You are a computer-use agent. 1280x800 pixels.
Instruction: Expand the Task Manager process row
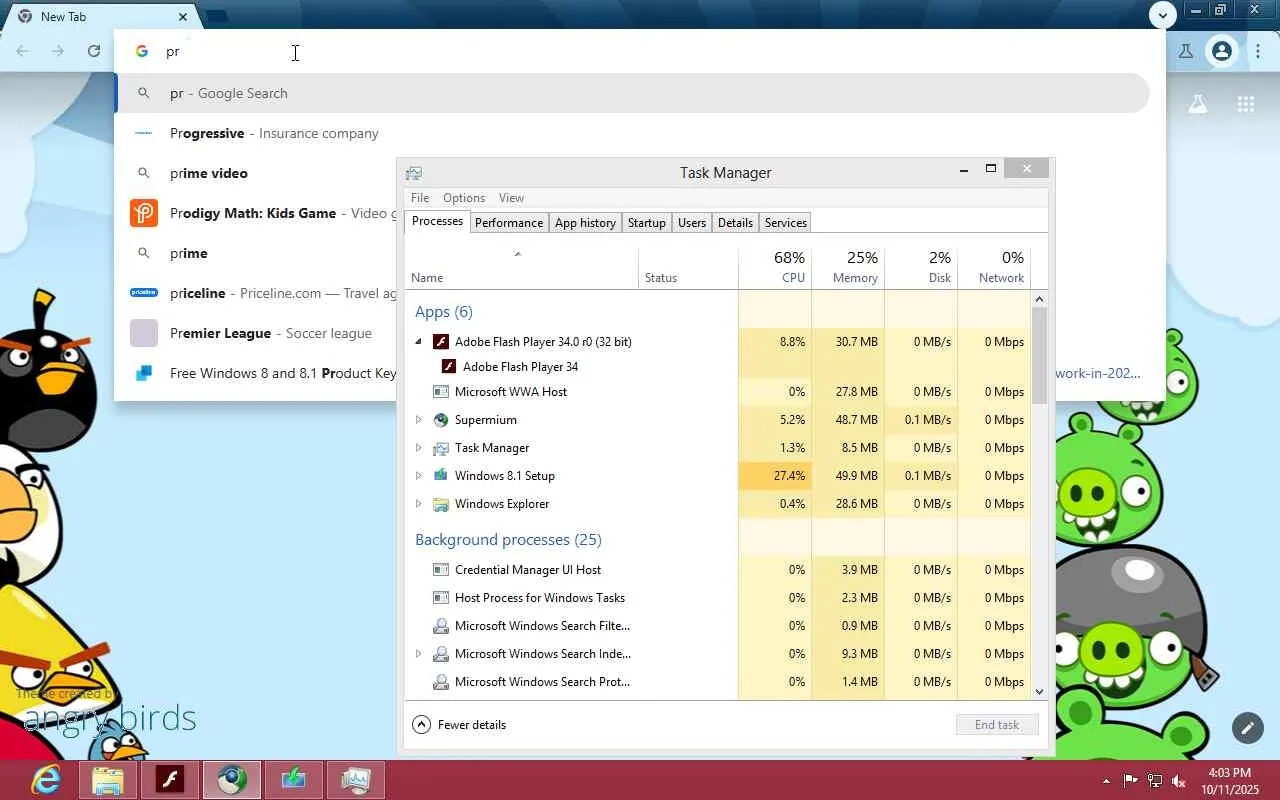click(419, 448)
